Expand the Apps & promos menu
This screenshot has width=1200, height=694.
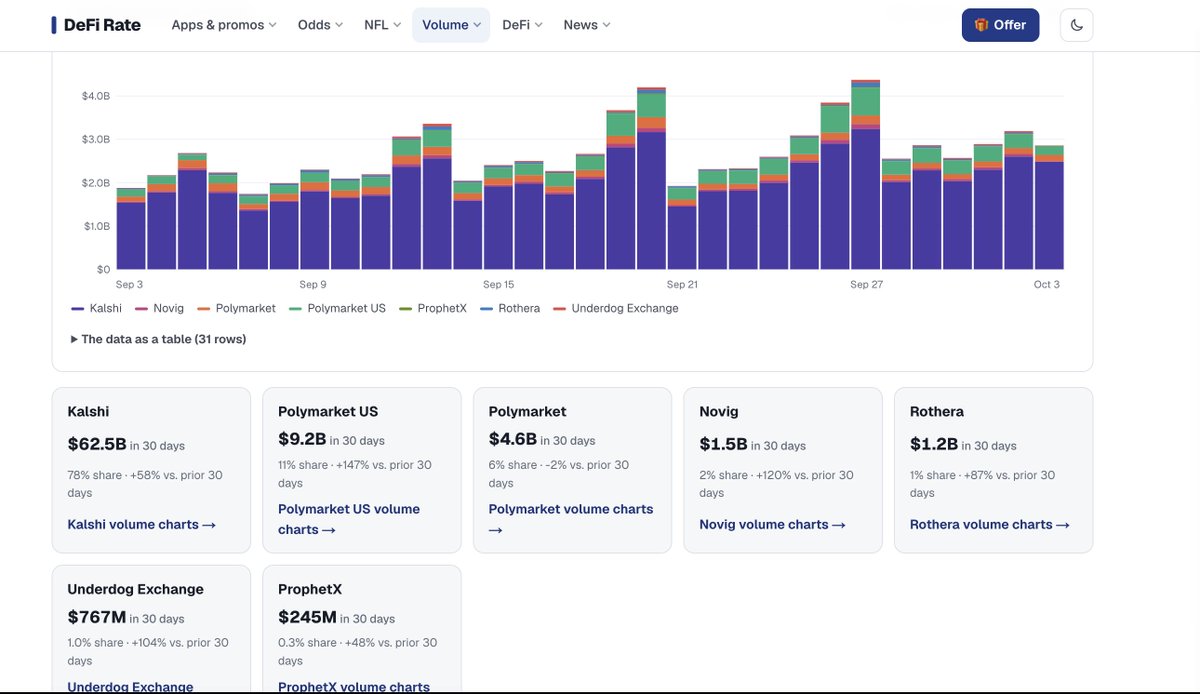point(224,25)
